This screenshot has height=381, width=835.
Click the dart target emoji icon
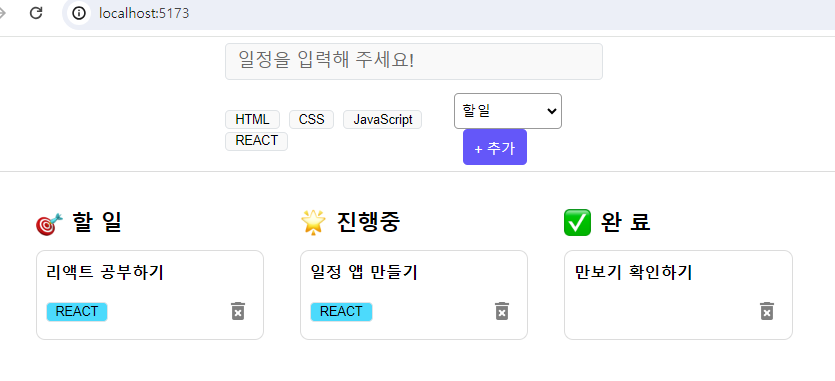49,224
